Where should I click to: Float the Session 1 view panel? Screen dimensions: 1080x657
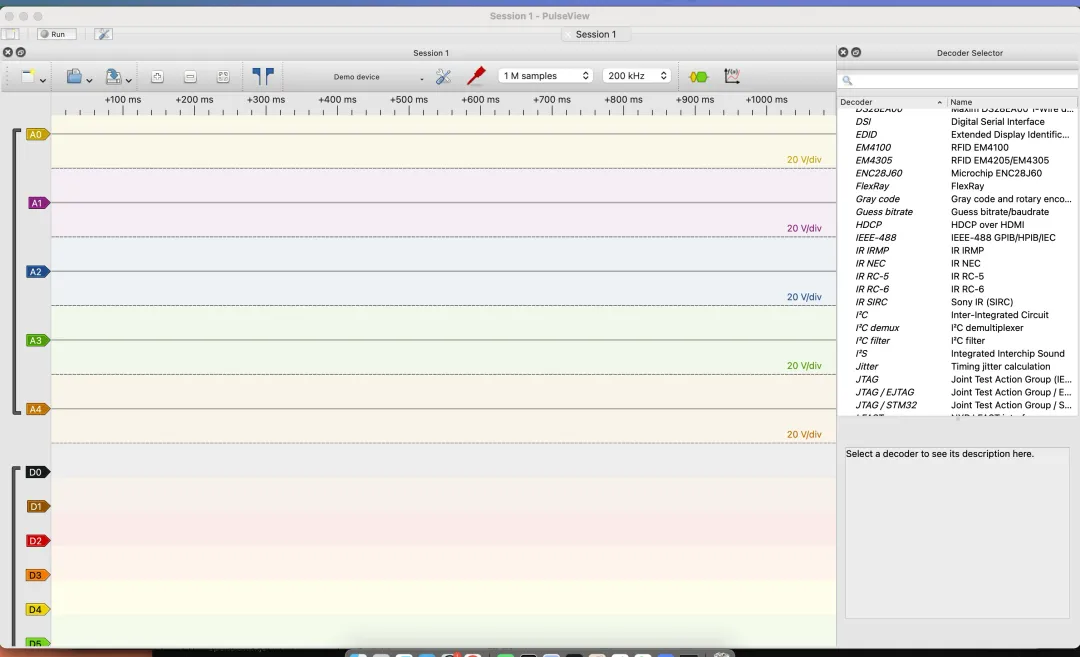pos(21,52)
